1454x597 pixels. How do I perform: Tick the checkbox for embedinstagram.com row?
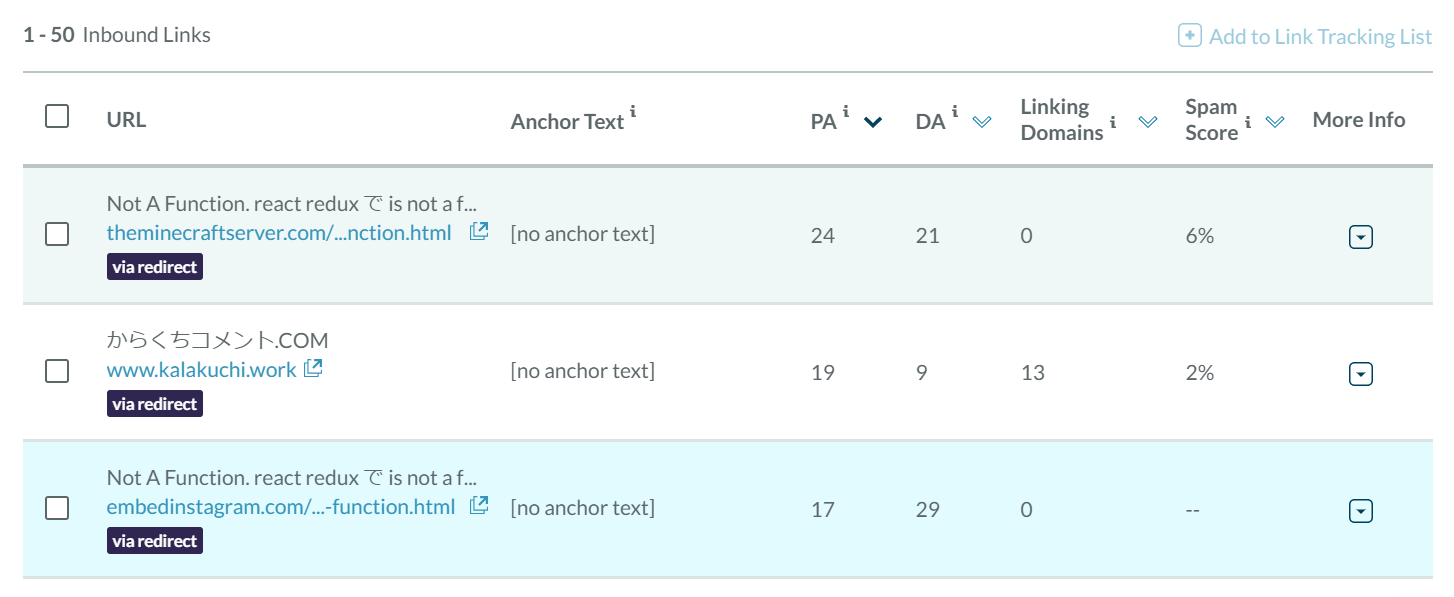coord(57,508)
